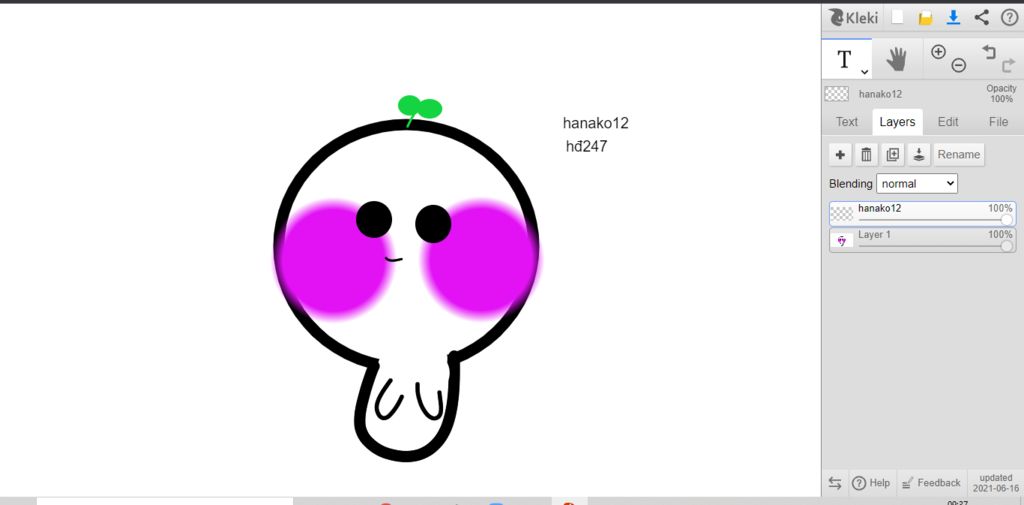Open the Feedback link
Screen dimensions: 1024x505
tap(931, 483)
